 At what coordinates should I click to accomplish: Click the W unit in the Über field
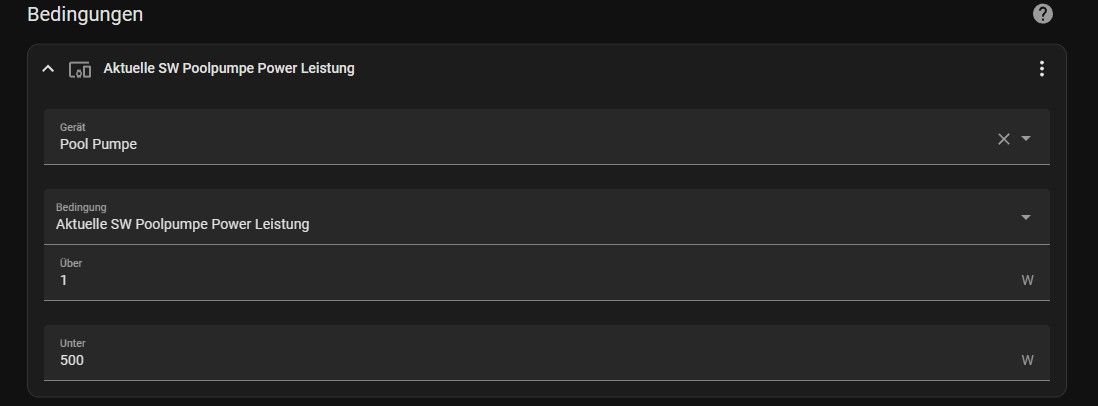tap(1027, 280)
